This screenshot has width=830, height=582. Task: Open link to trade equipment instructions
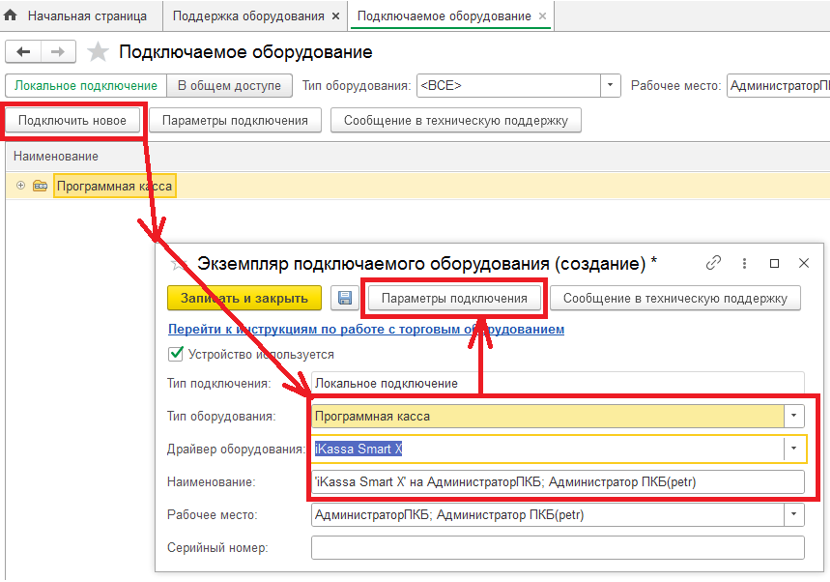(366, 329)
